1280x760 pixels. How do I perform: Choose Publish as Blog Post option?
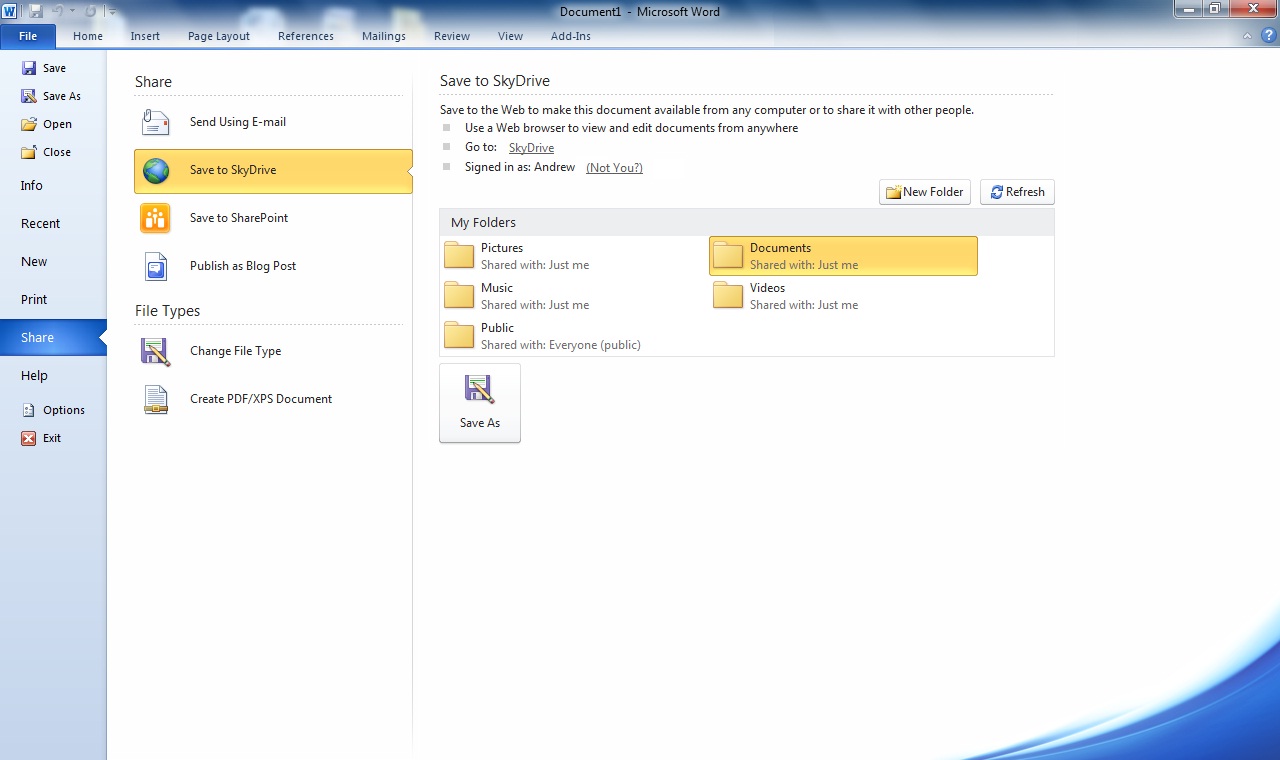tap(273, 266)
